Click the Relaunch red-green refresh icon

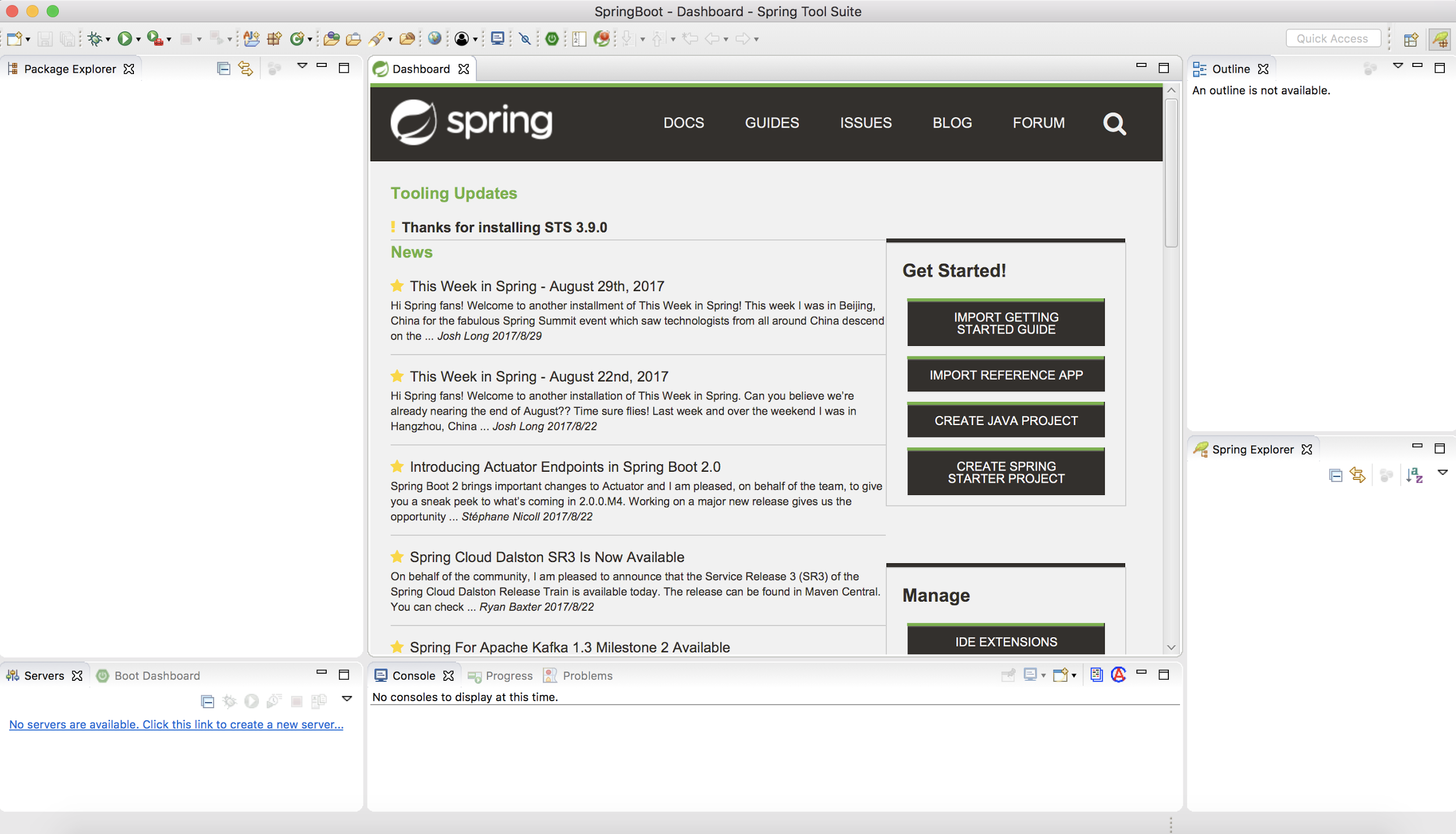click(602, 39)
